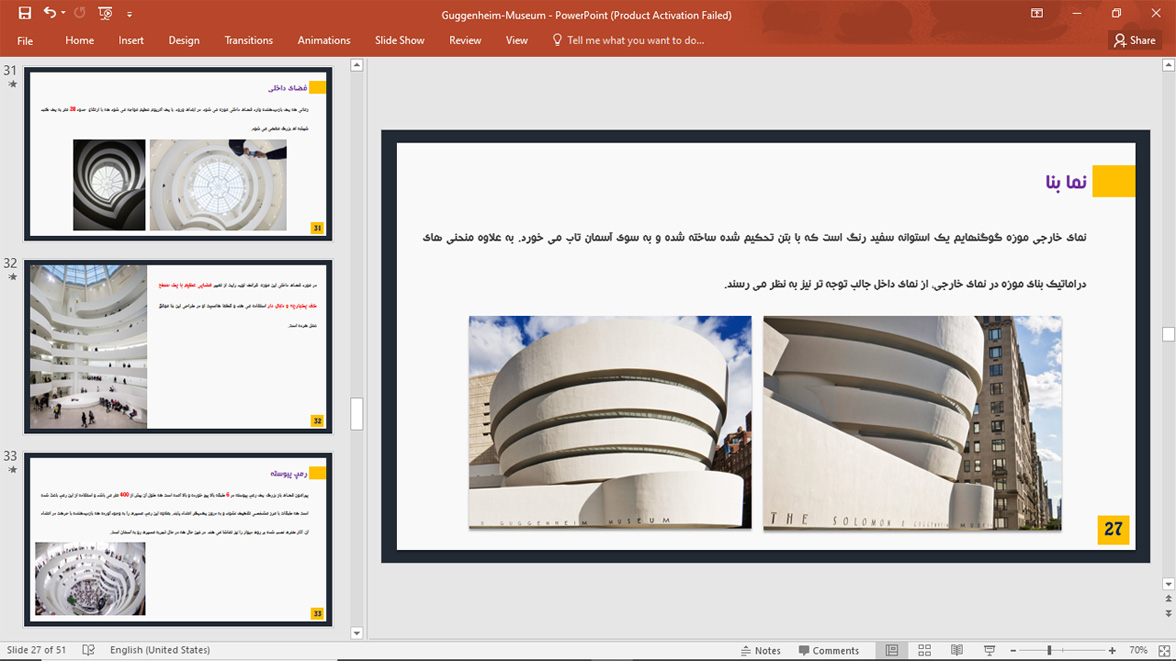The image size is (1176, 661).
Task: Click the main editing area scroll up arrow
Action: (1168, 65)
